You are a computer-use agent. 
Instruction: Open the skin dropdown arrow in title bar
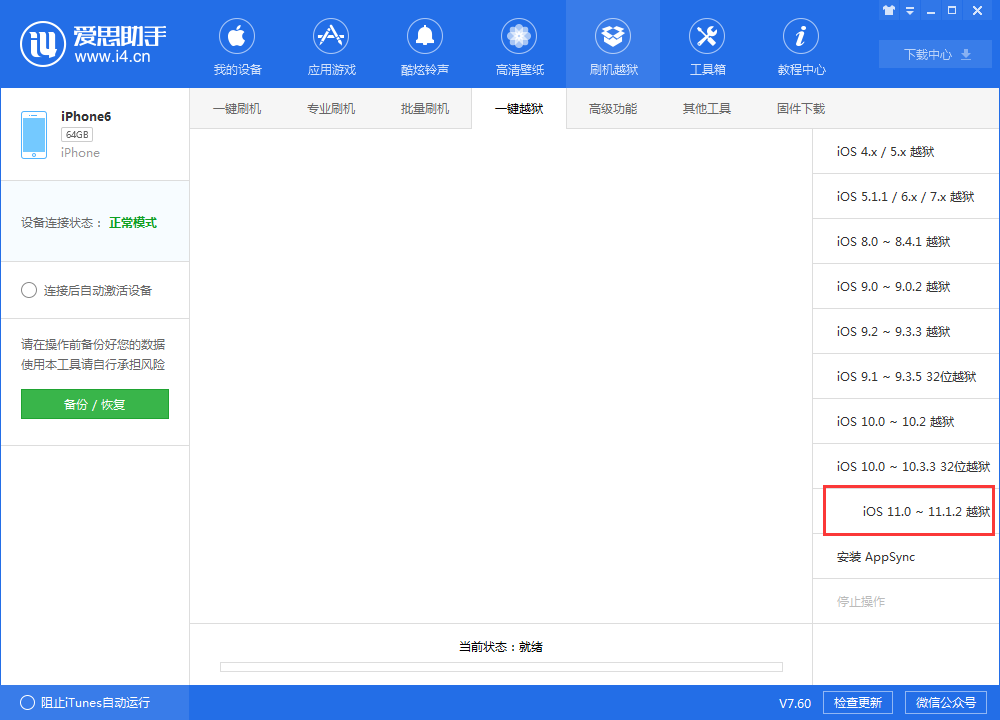pyautogui.click(x=908, y=10)
